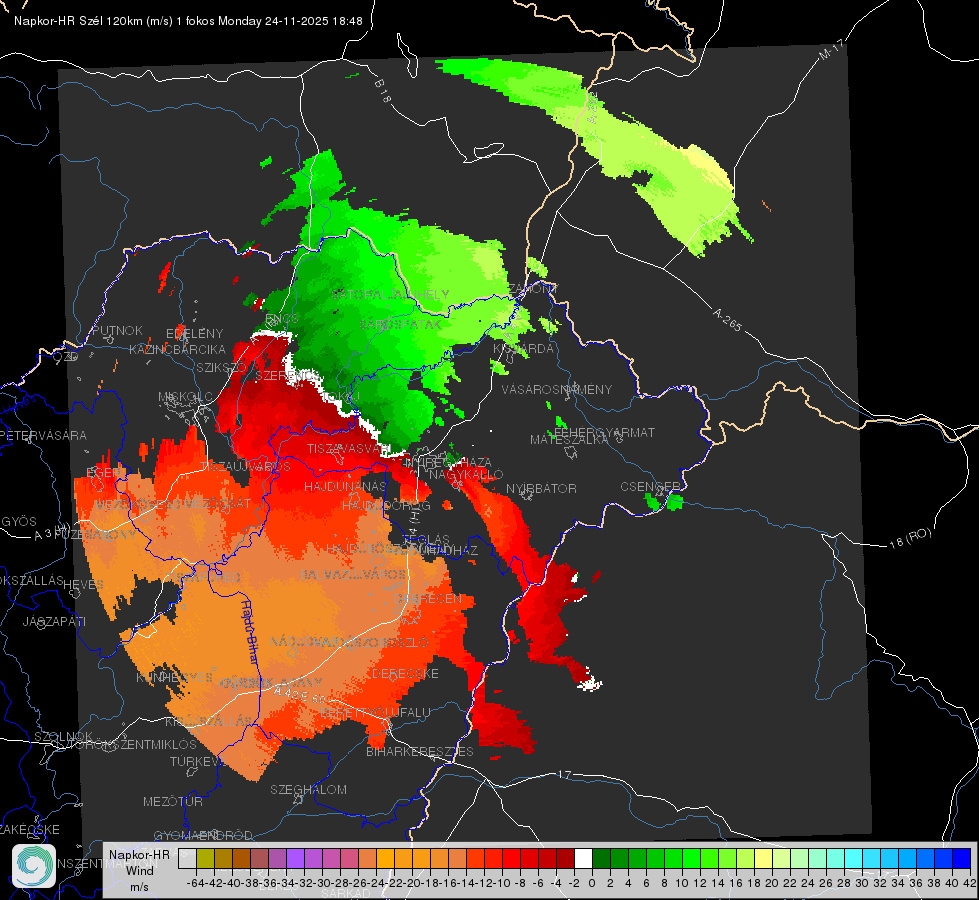Screen dimensions: 979x900
Task: Click the swirl logo icon at bottom-left
Action: pos(33,866)
